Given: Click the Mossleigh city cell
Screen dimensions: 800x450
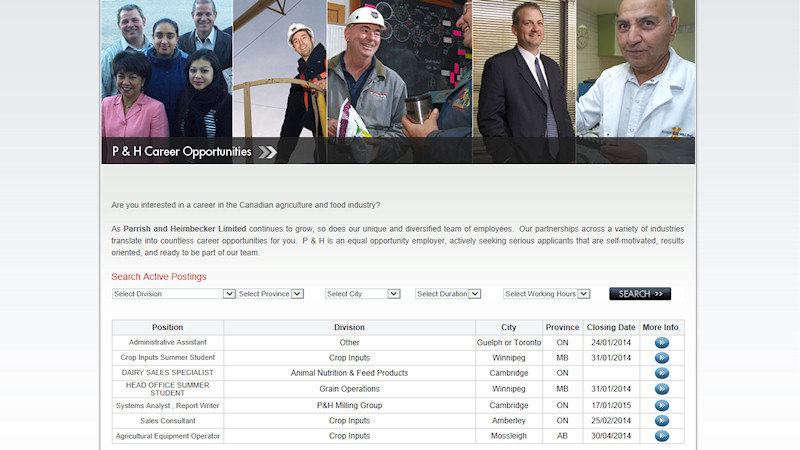Looking at the screenshot, I should coord(509,436).
